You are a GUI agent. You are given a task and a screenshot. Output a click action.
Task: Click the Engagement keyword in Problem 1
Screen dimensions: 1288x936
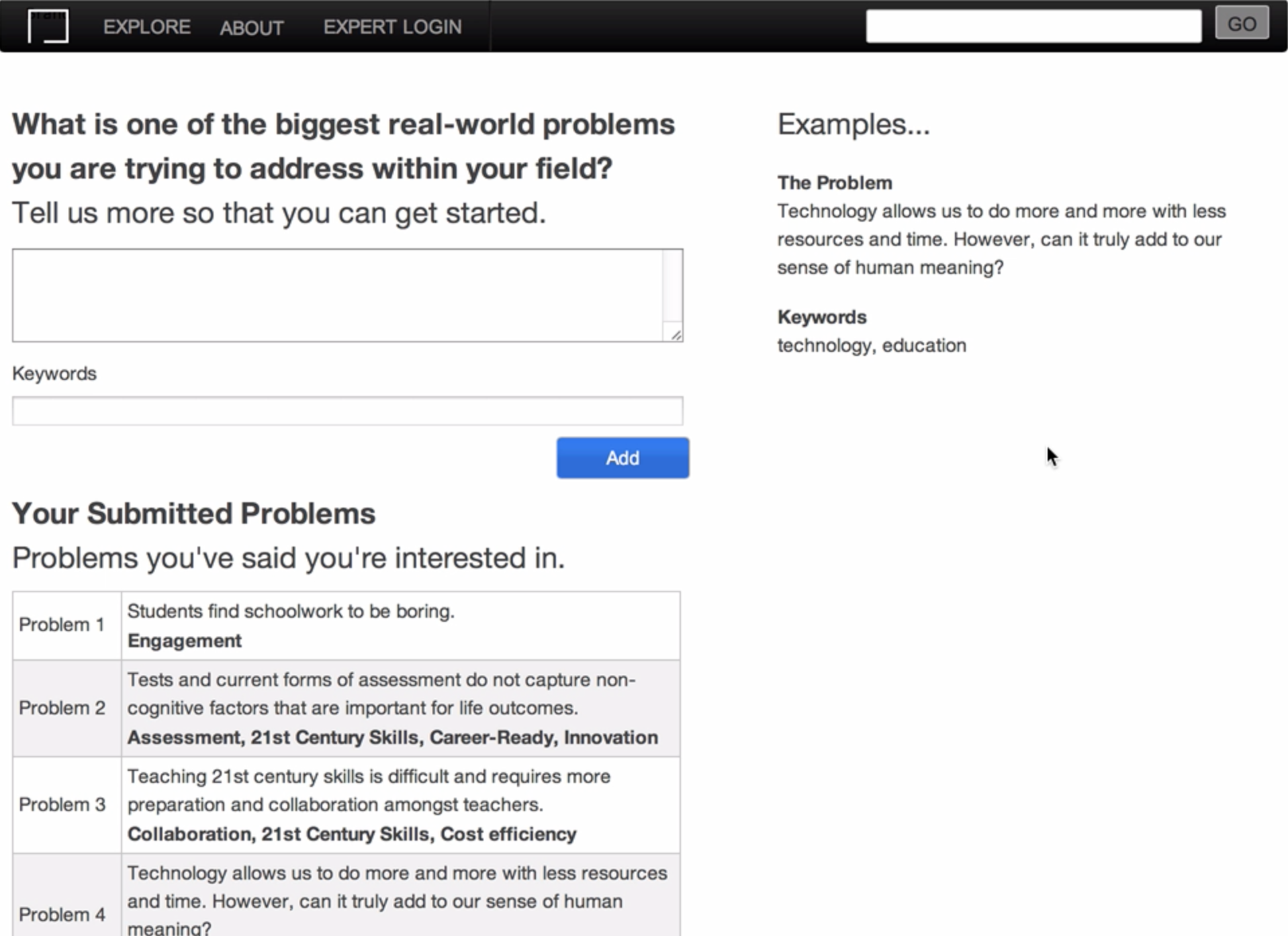coord(185,641)
